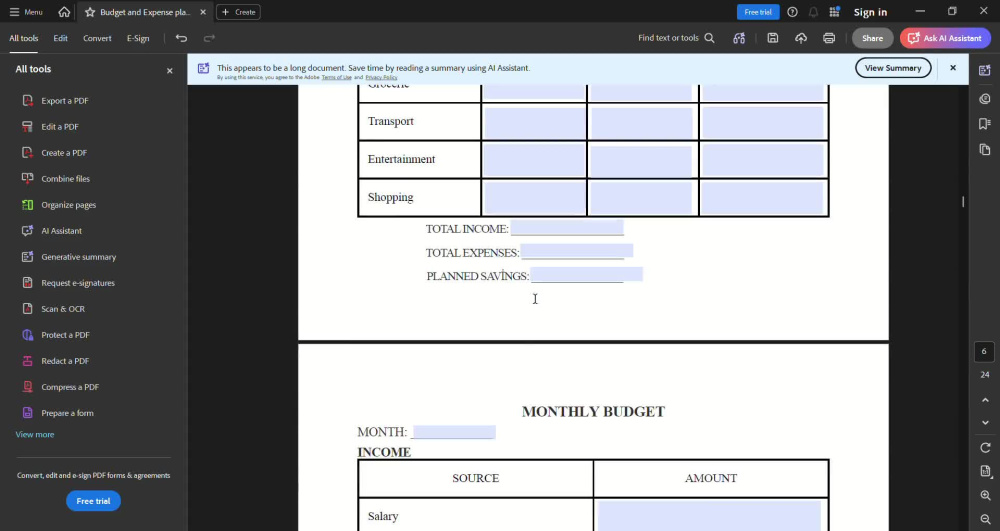Viewport: 1000px width, 531px height.
Task: Save the document with the floppy icon
Action: tap(772, 38)
